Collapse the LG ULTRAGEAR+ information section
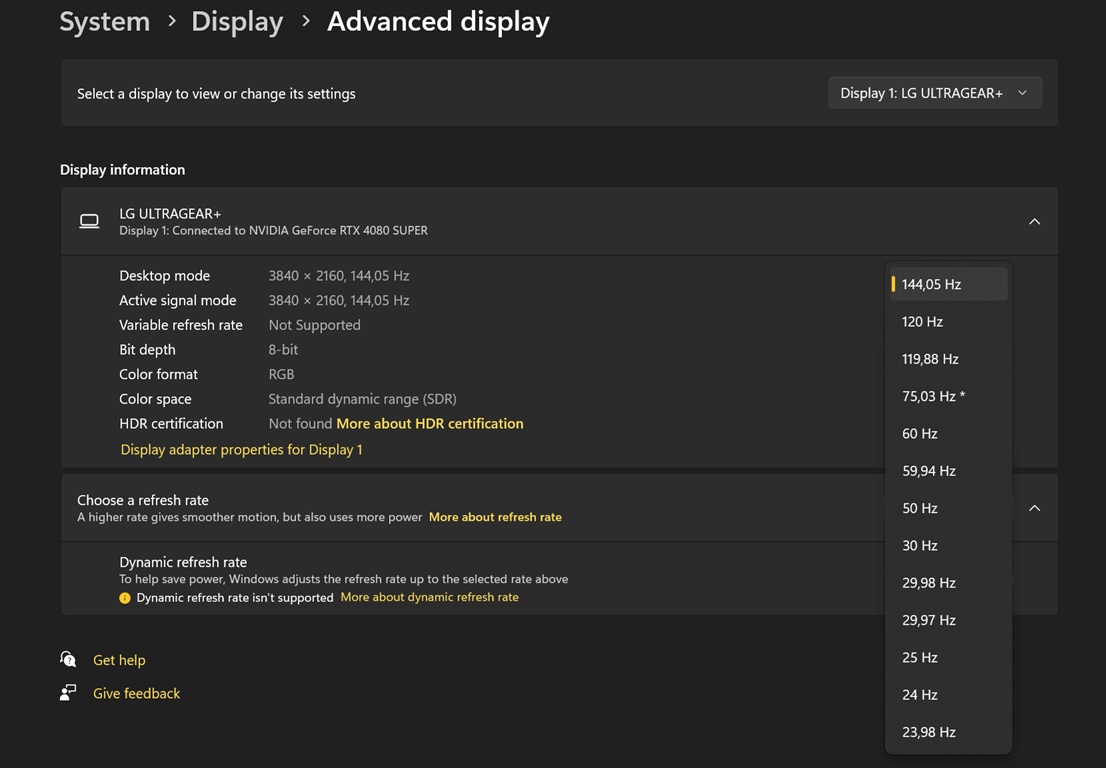This screenshot has width=1106, height=768. click(x=1034, y=221)
